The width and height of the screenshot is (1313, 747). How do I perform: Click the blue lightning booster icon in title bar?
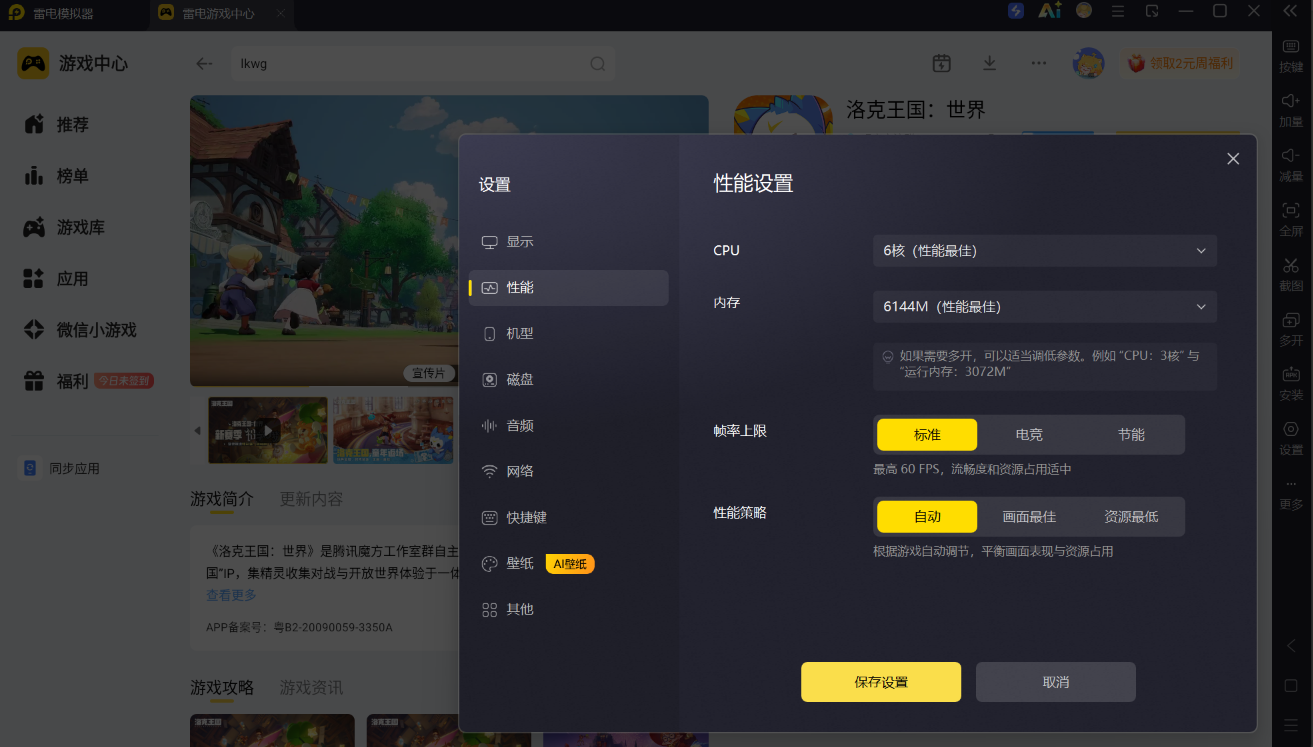(1016, 11)
